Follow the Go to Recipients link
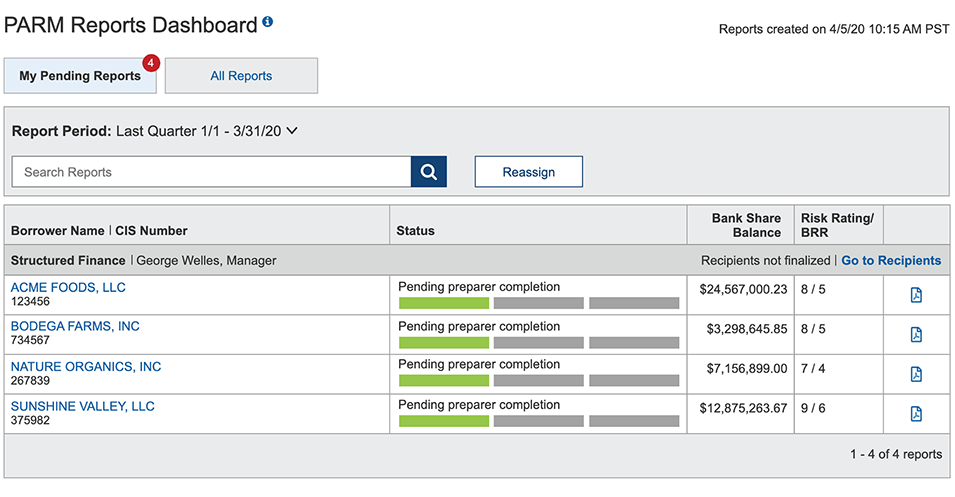Viewport: 955px width, 497px height. tap(890, 261)
